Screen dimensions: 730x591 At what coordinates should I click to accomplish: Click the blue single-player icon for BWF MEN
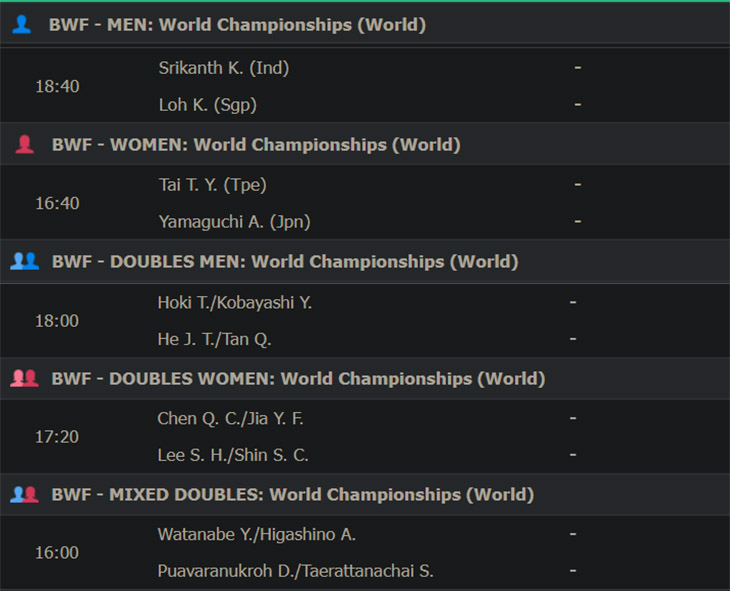point(21,24)
